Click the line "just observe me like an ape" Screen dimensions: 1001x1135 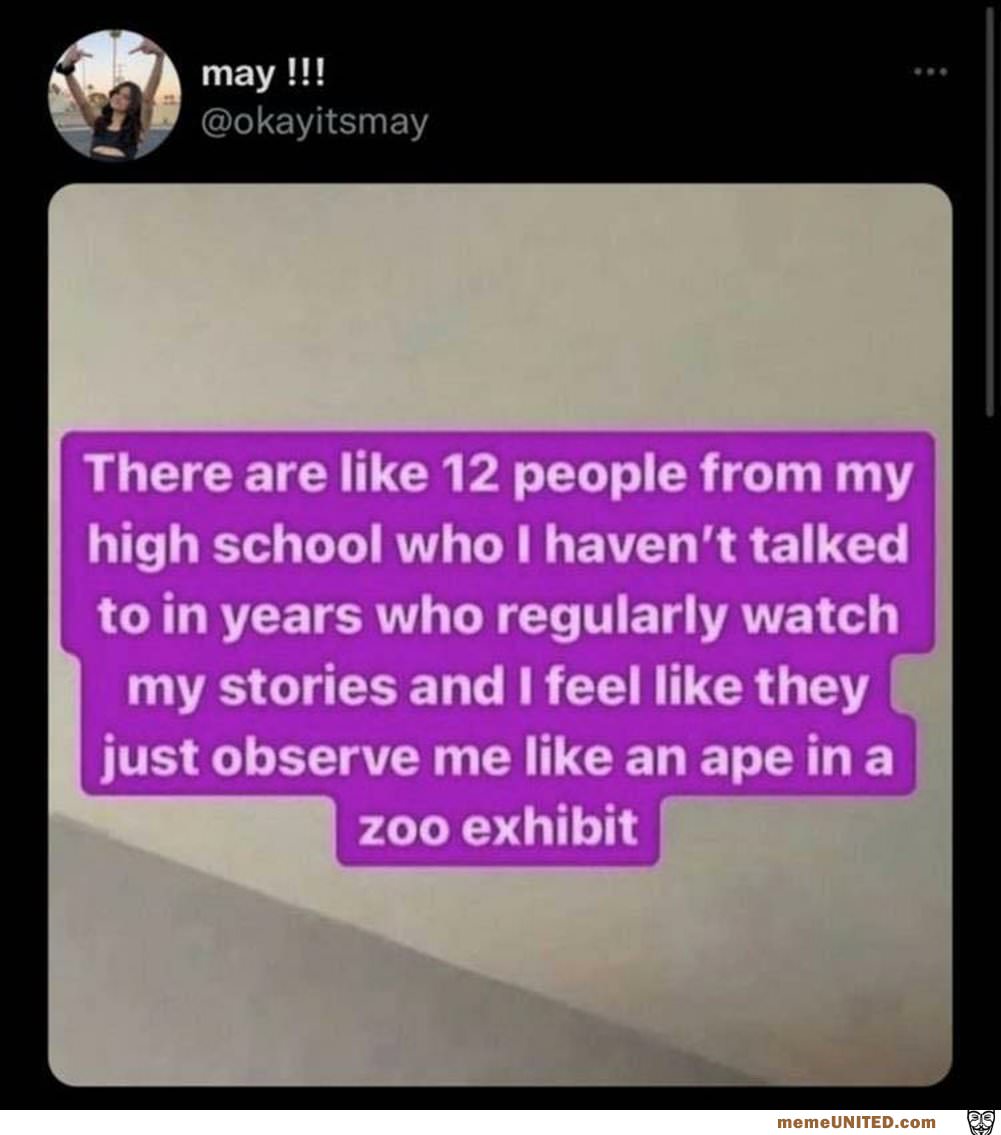point(498,759)
